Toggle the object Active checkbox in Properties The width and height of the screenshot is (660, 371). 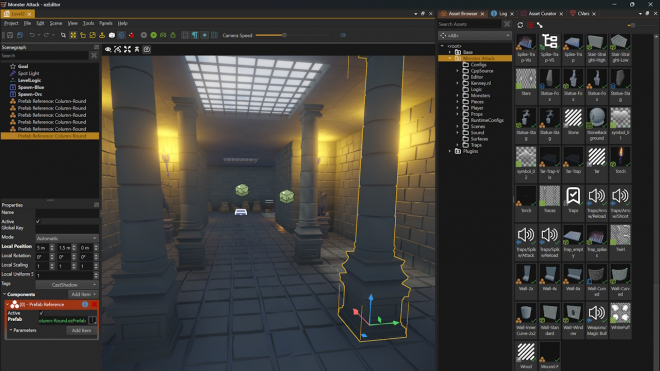[38, 222]
